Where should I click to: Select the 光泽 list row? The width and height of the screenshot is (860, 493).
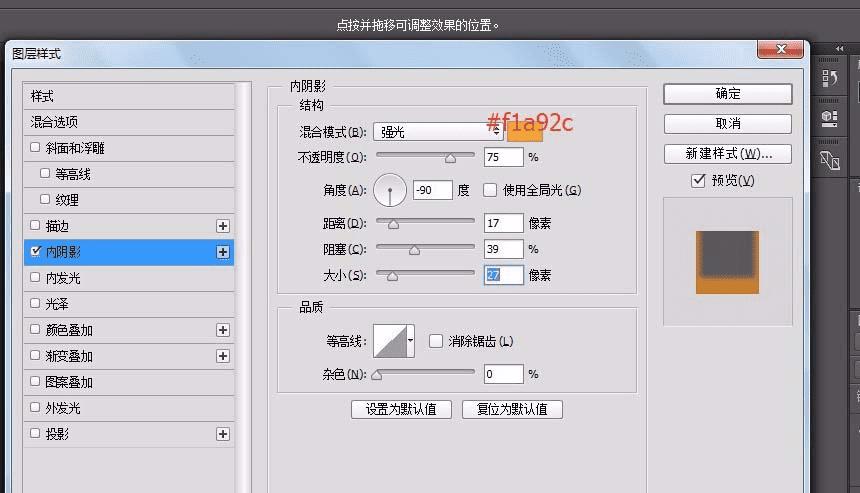coord(129,304)
